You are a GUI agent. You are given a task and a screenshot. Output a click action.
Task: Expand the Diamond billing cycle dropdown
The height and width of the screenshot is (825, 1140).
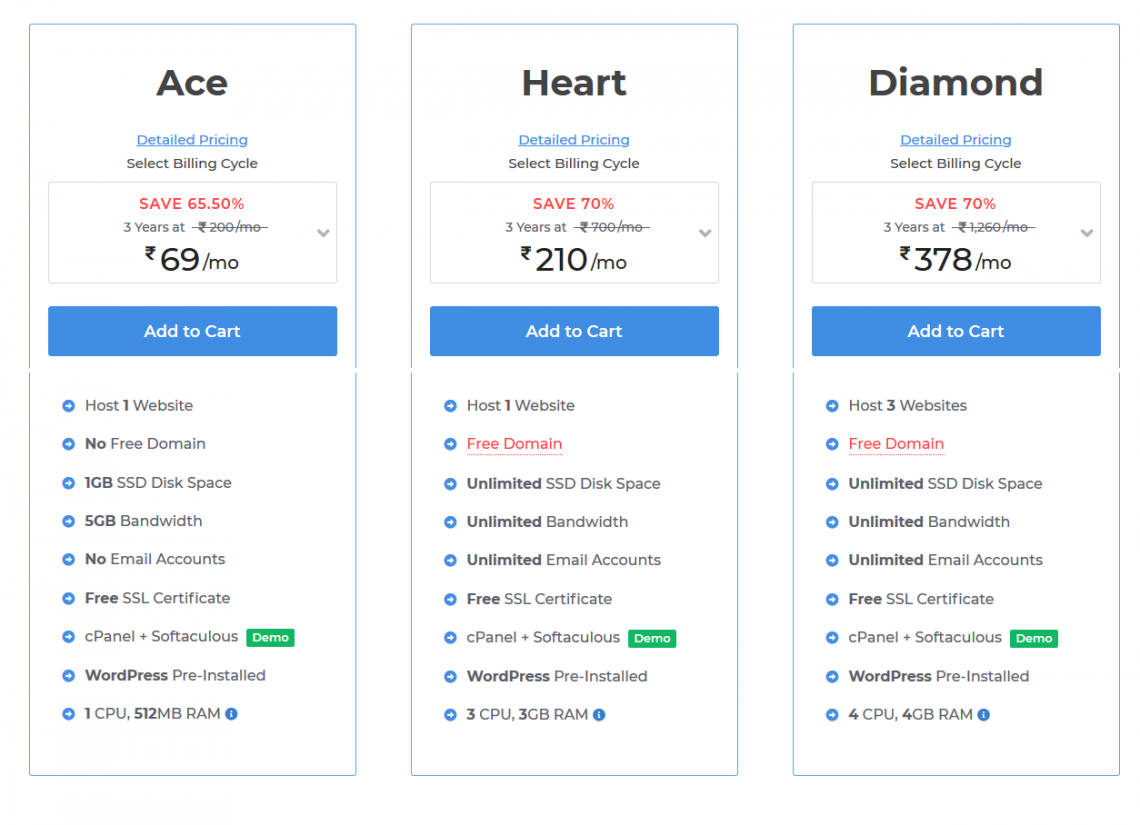[1087, 233]
